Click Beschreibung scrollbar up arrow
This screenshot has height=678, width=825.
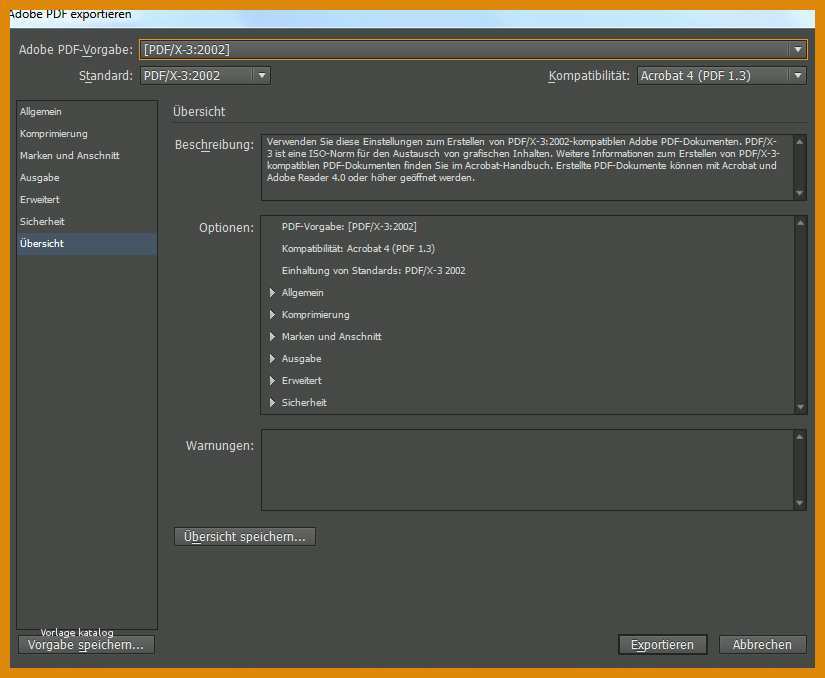800,142
